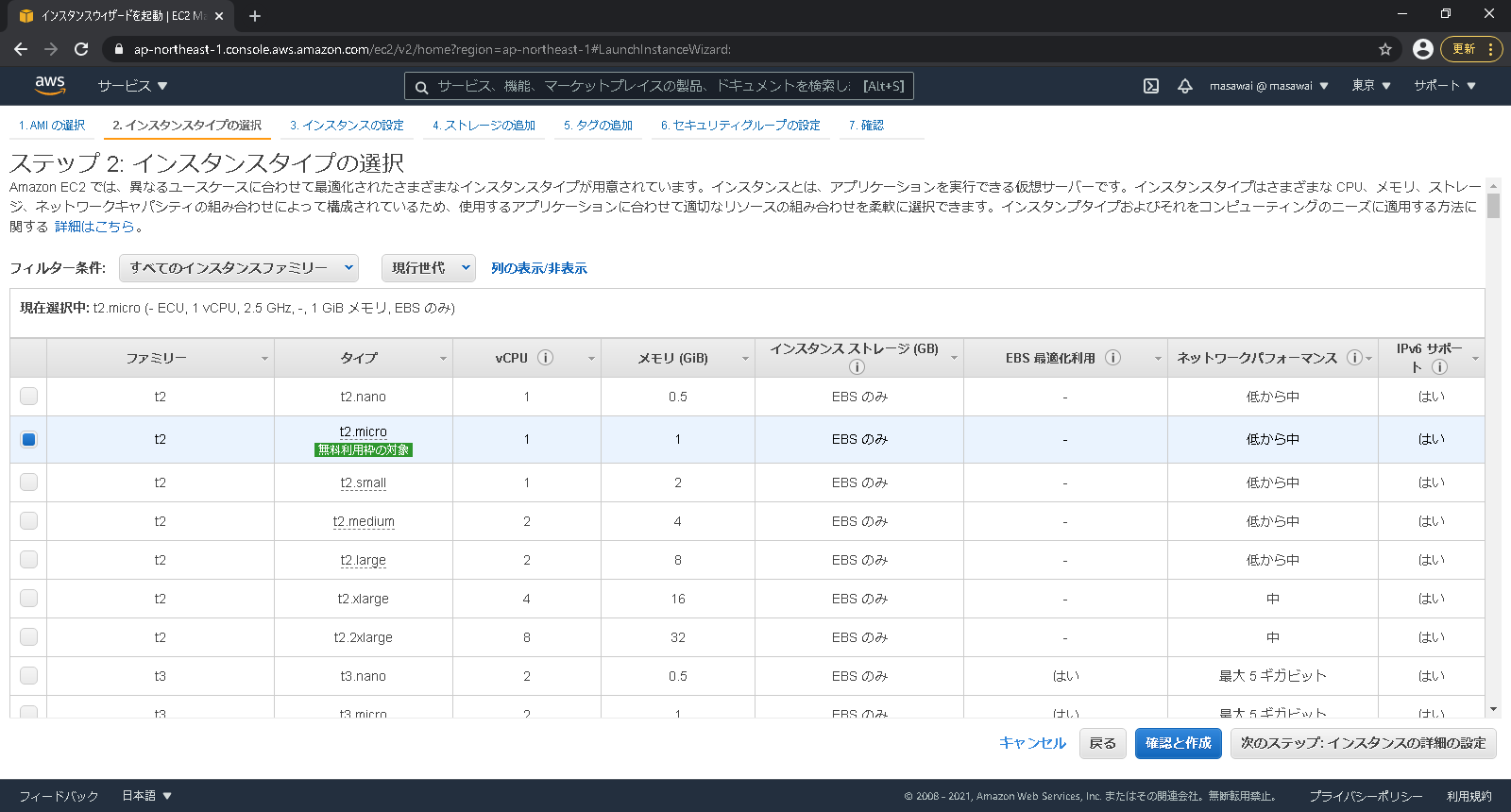Open the Chrome profile avatar icon
Viewport: 1511px width, 812px height.
click(1423, 49)
